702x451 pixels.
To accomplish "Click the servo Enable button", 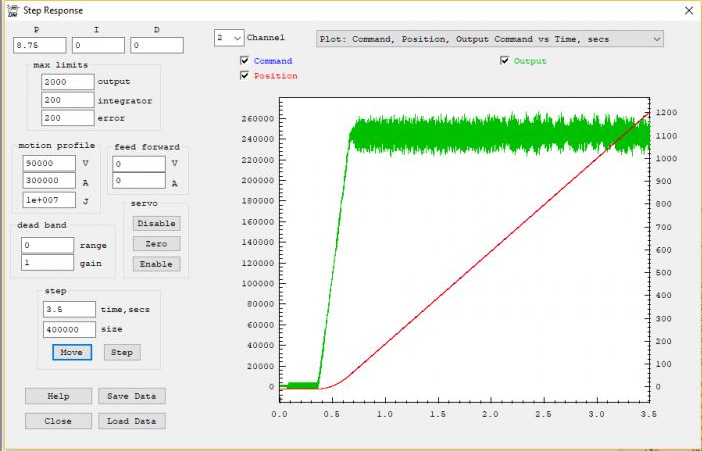I will (156, 264).
